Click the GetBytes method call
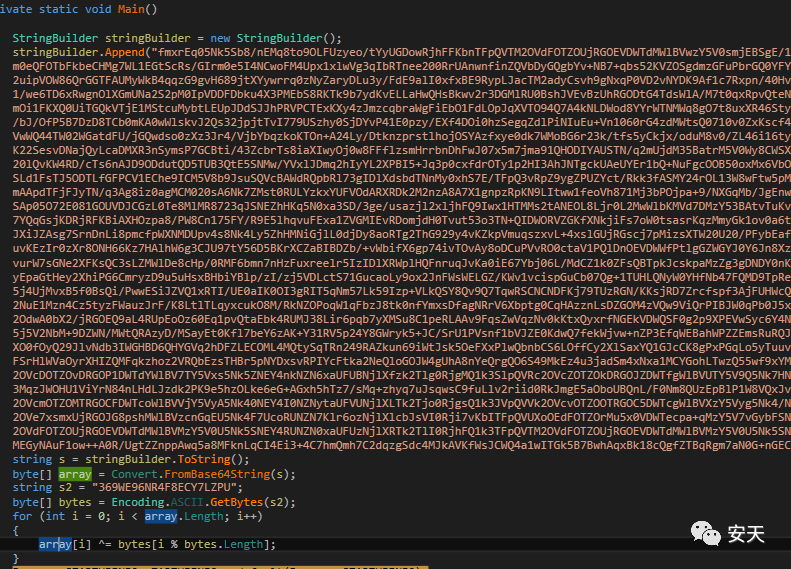The width and height of the screenshot is (791, 569). coord(237,502)
